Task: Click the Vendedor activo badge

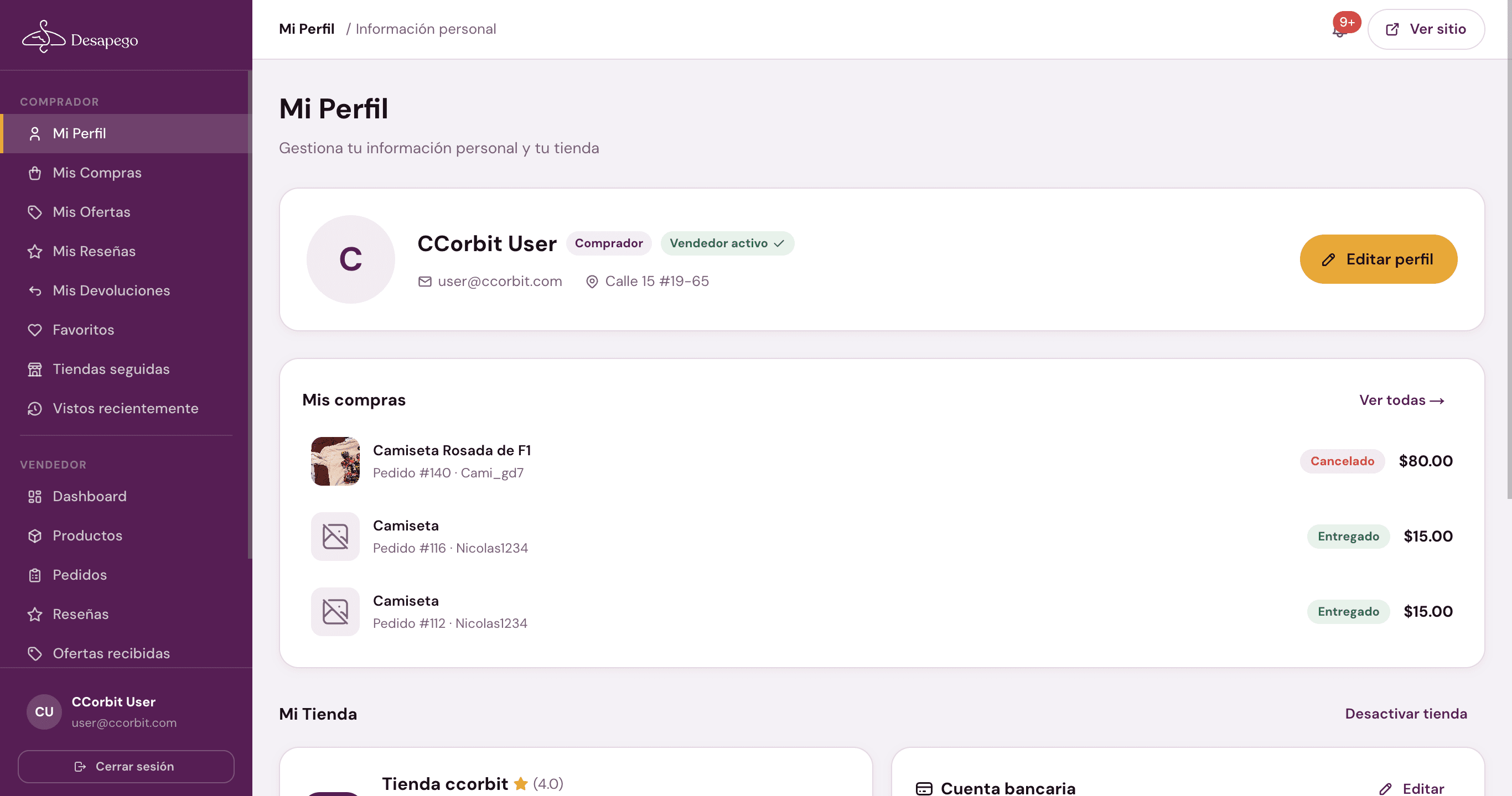Action: pos(727,243)
